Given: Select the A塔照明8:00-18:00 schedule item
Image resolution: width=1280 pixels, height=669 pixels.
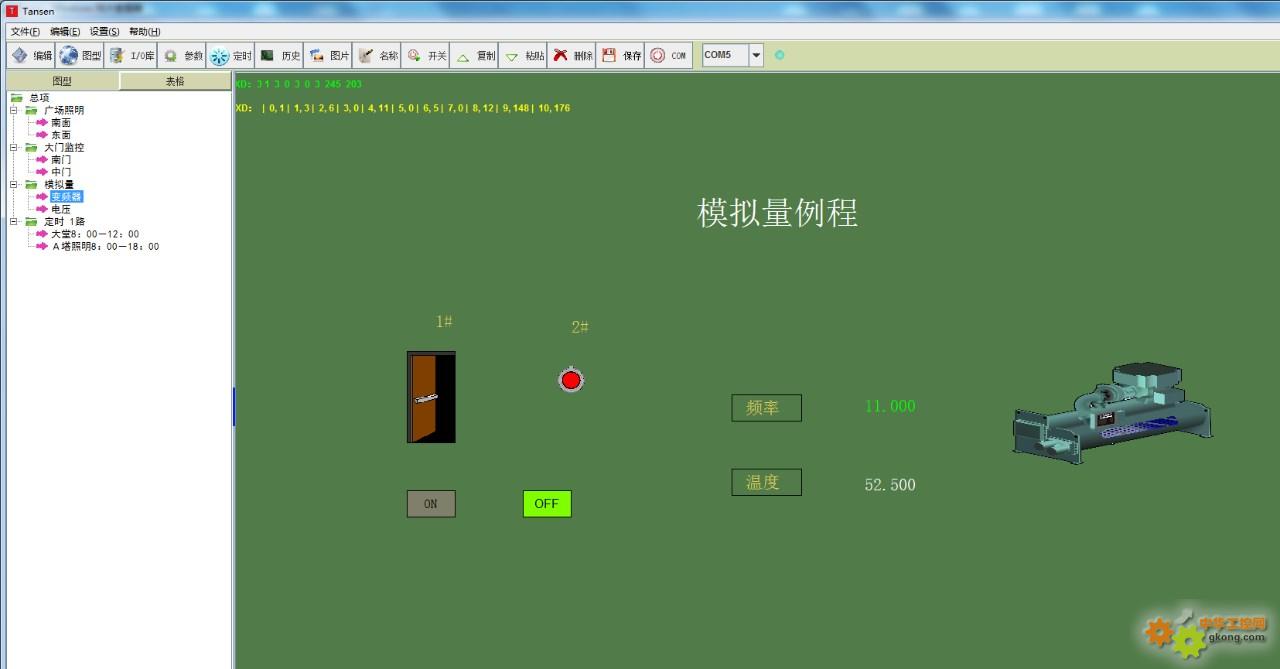Looking at the screenshot, I should point(105,246).
